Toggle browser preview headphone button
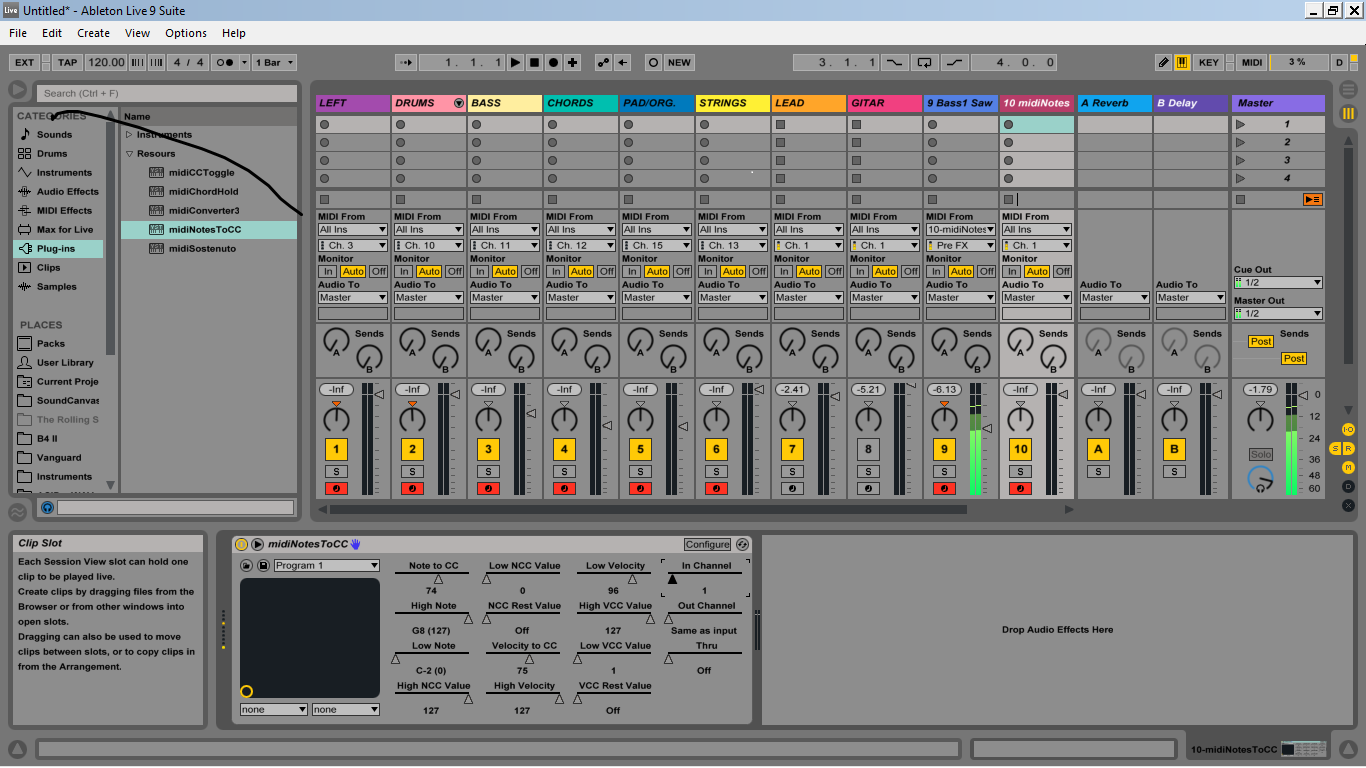Viewport: 1366px width, 768px height. [x=47, y=508]
